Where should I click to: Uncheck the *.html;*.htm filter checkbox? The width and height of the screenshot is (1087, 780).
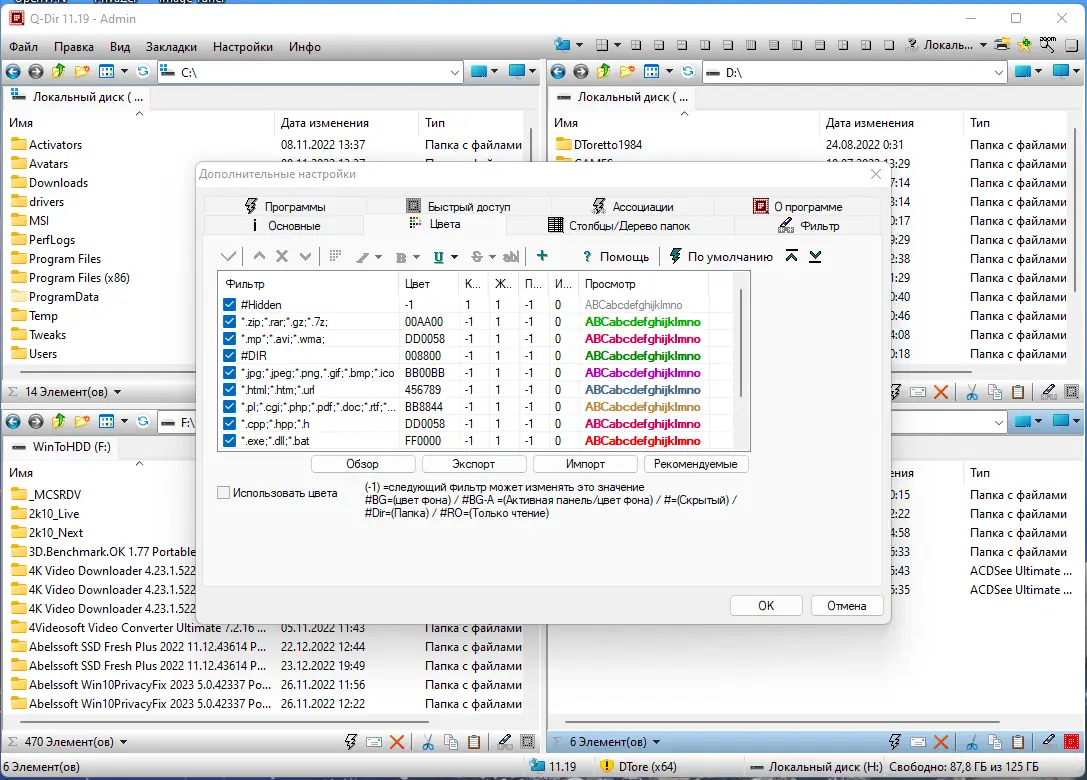229,390
